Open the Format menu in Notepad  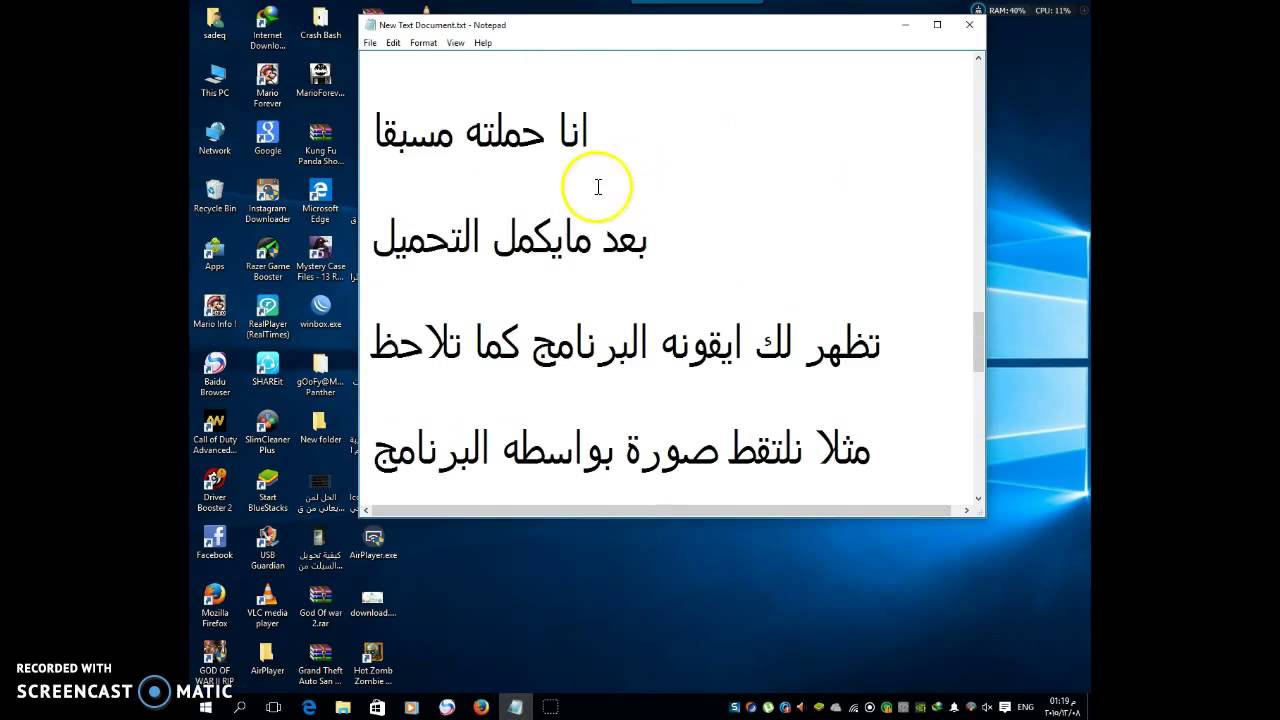[x=423, y=43]
